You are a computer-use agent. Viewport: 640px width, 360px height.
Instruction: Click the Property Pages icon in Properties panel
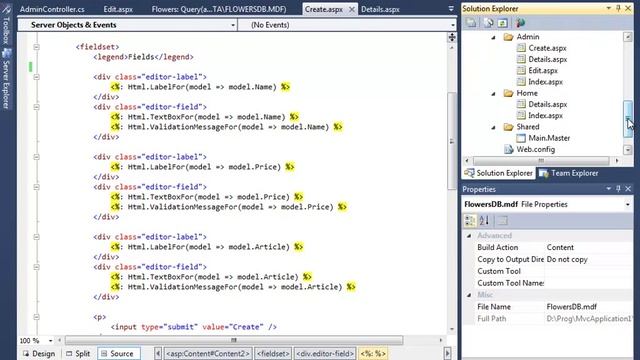click(x=502, y=221)
